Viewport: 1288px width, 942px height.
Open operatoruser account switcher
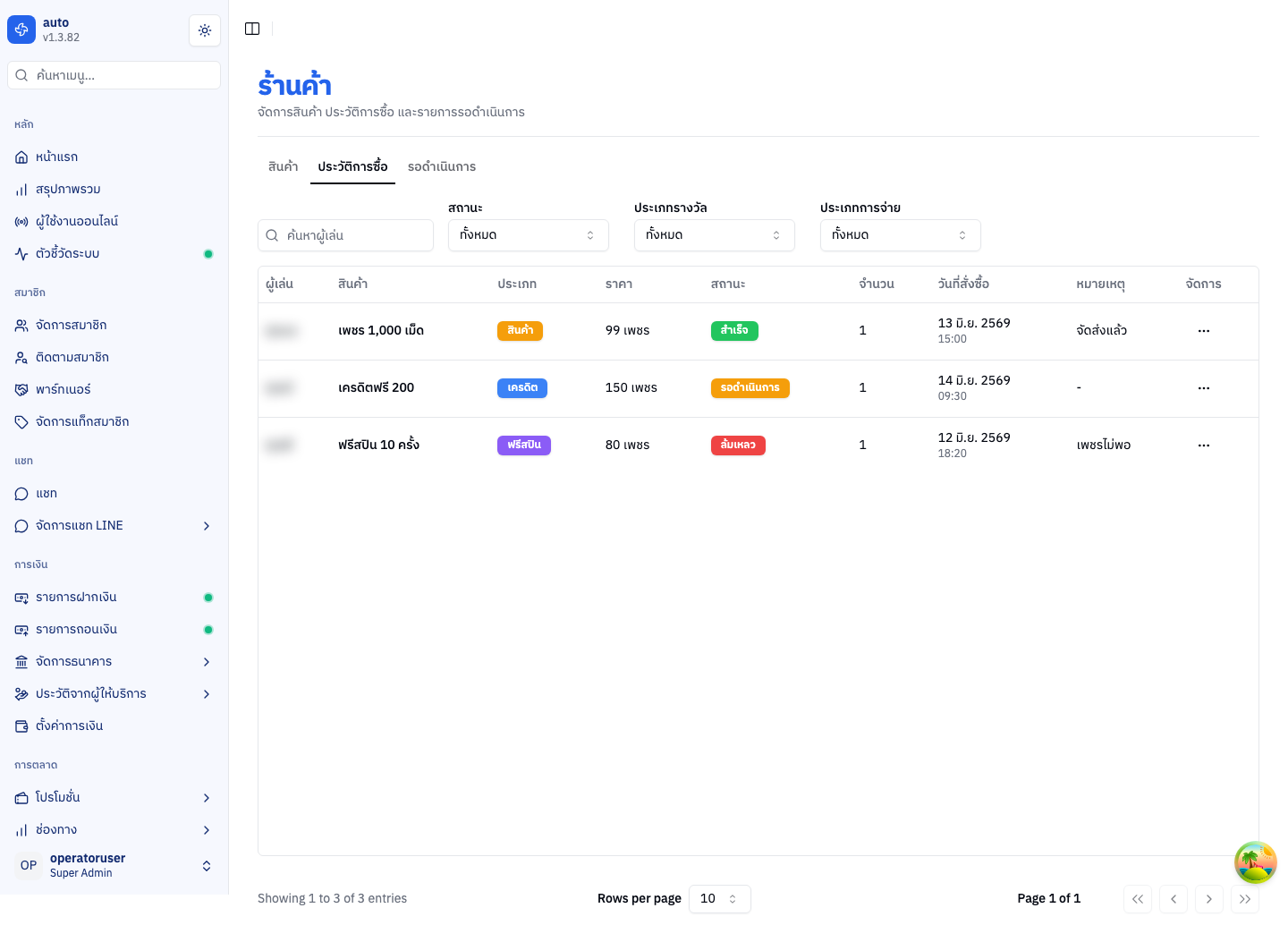pos(114,865)
